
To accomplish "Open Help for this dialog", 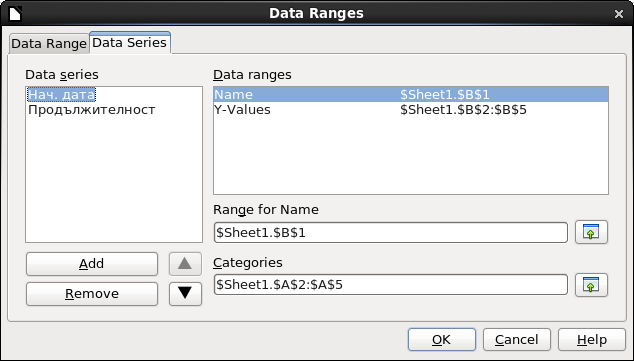I will pyautogui.click(x=592, y=340).
